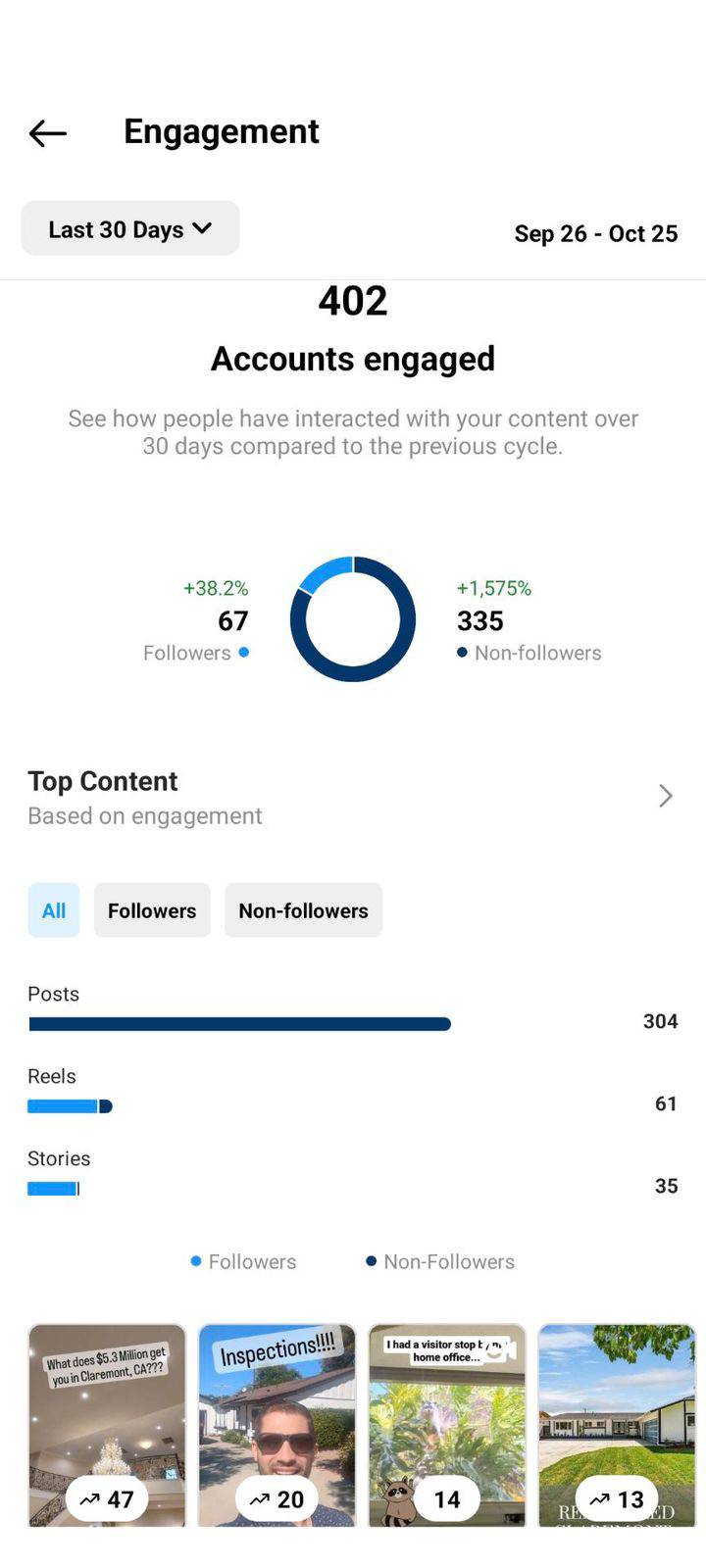706x1568 pixels.
Task: Click the 47 engagement trend badge
Action: (x=107, y=1499)
